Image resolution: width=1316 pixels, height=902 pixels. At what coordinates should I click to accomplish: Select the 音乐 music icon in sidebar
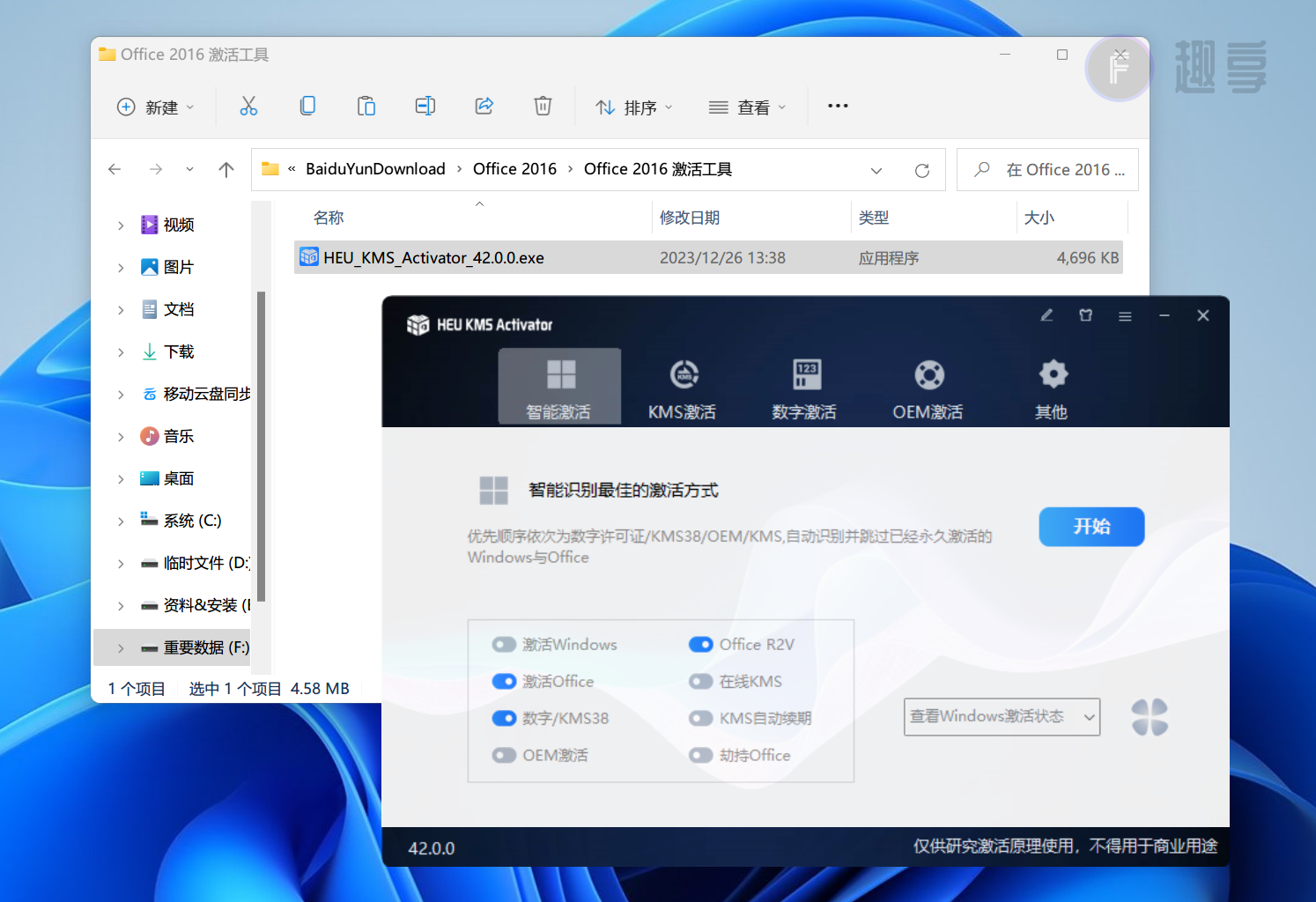pyautogui.click(x=150, y=436)
